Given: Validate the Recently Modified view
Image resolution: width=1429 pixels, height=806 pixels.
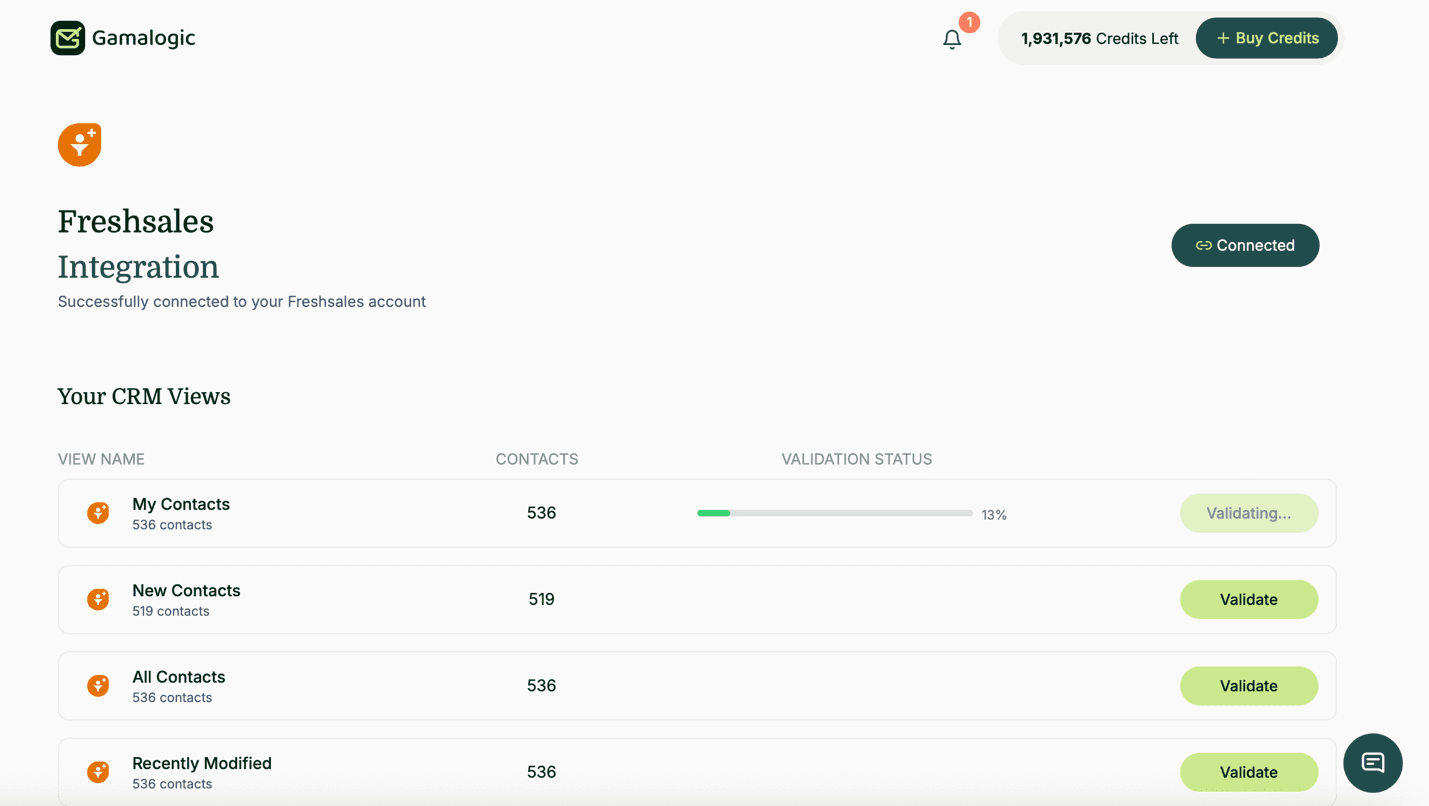Looking at the screenshot, I should tap(1249, 771).
